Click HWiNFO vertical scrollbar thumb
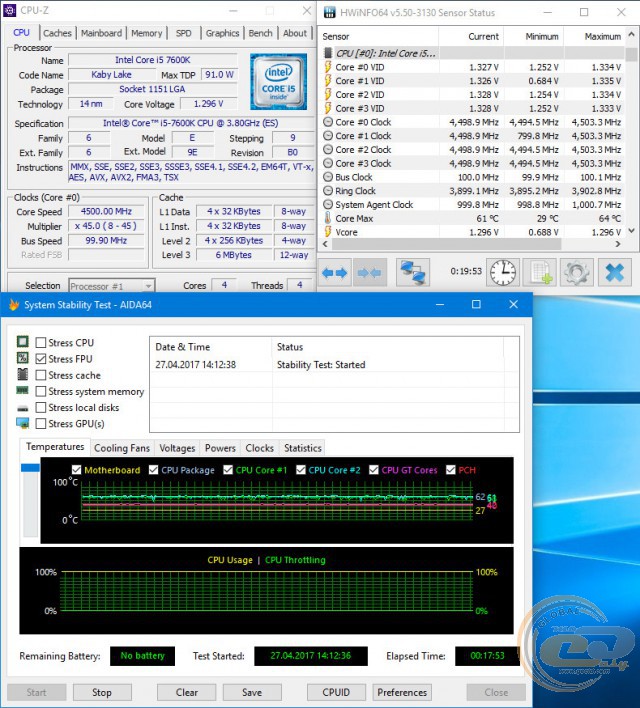Image resolution: width=640 pixels, height=708 pixels. click(632, 54)
